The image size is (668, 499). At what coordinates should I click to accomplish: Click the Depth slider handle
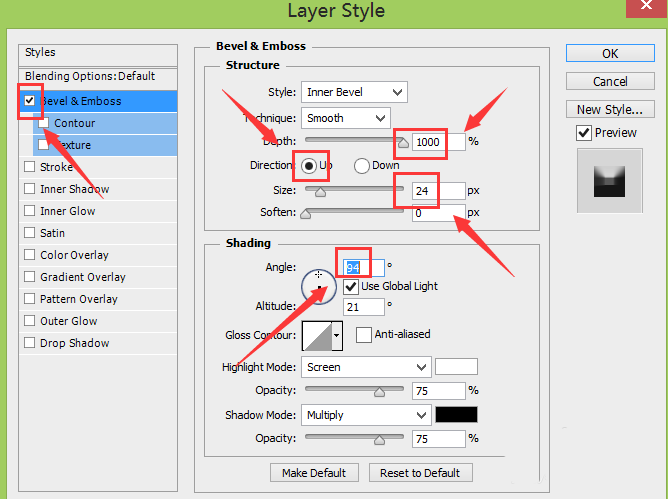coord(403,142)
